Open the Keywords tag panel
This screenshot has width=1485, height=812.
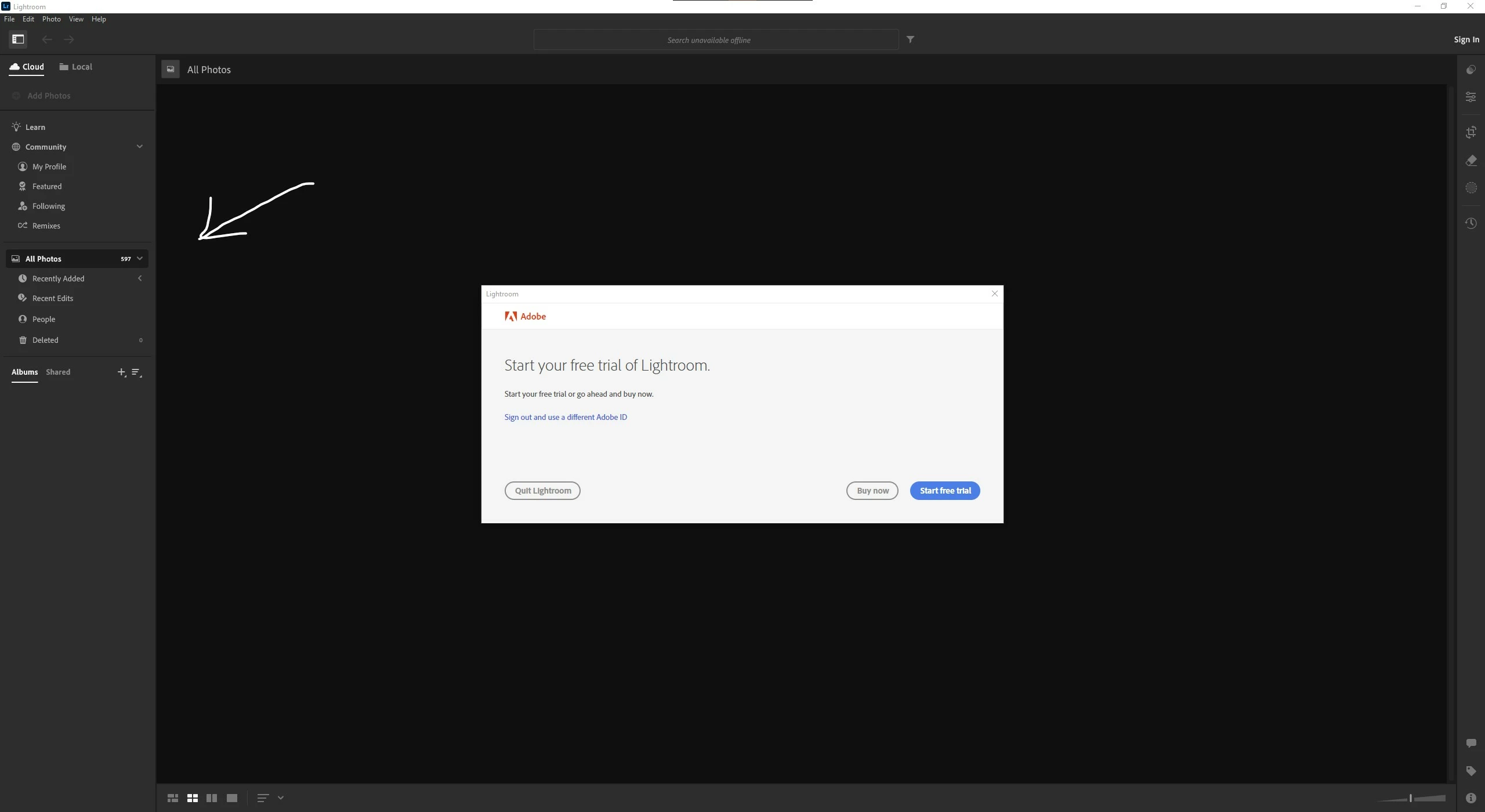coord(1470,771)
